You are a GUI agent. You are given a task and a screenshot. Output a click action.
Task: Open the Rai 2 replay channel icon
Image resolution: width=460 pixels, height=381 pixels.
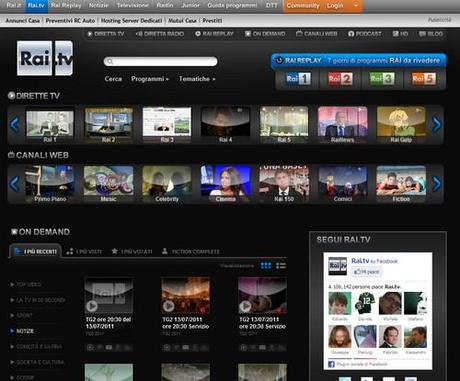340,79
